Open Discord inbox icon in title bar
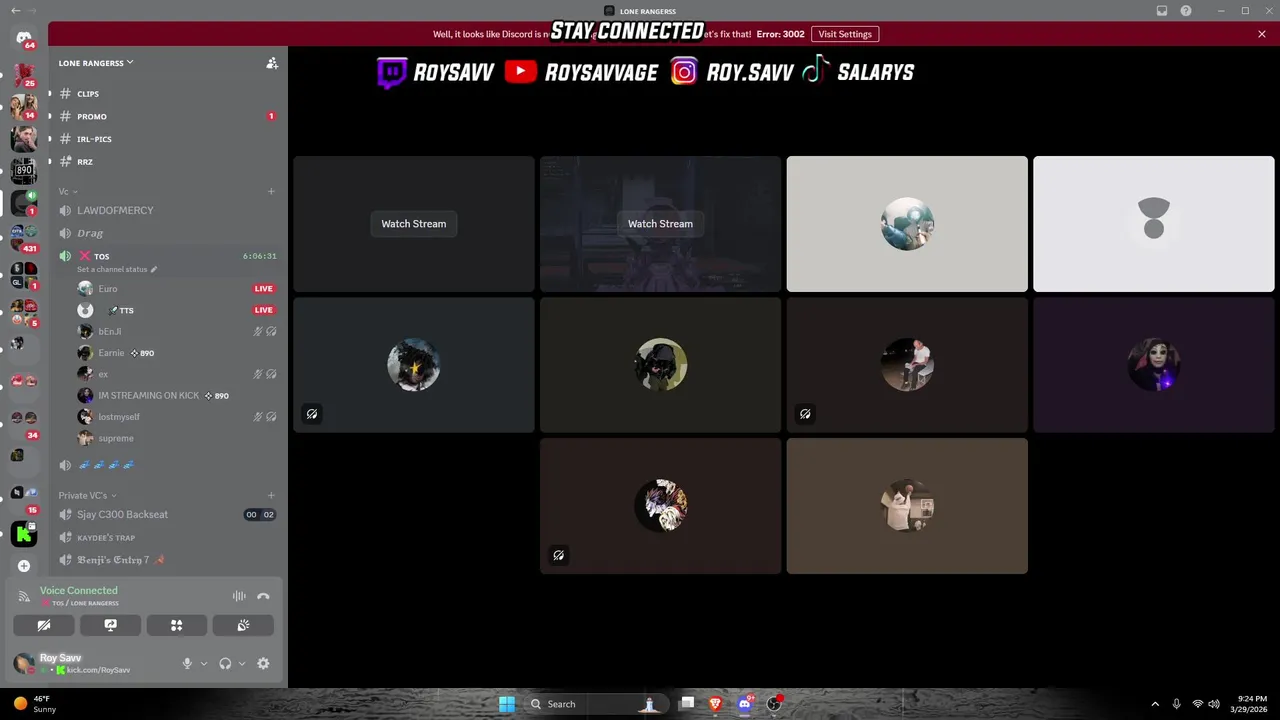This screenshot has width=1280, height=720. [x=1162, y=11]
